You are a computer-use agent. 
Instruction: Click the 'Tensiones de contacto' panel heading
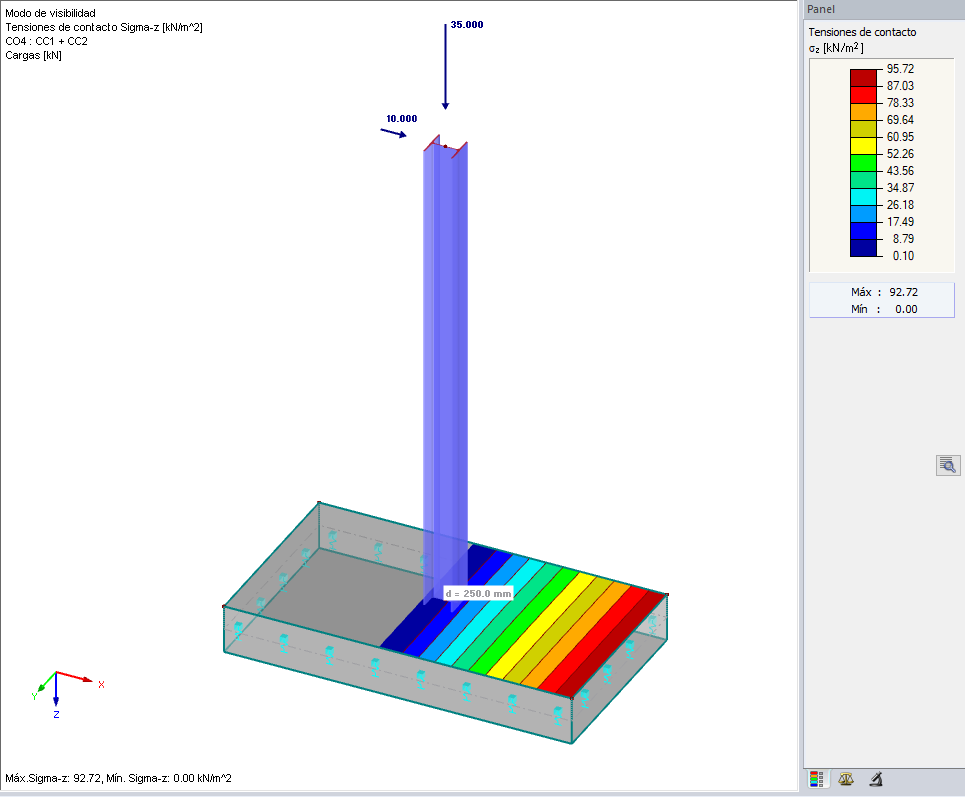pyautogui.click(x=862, y=32)
